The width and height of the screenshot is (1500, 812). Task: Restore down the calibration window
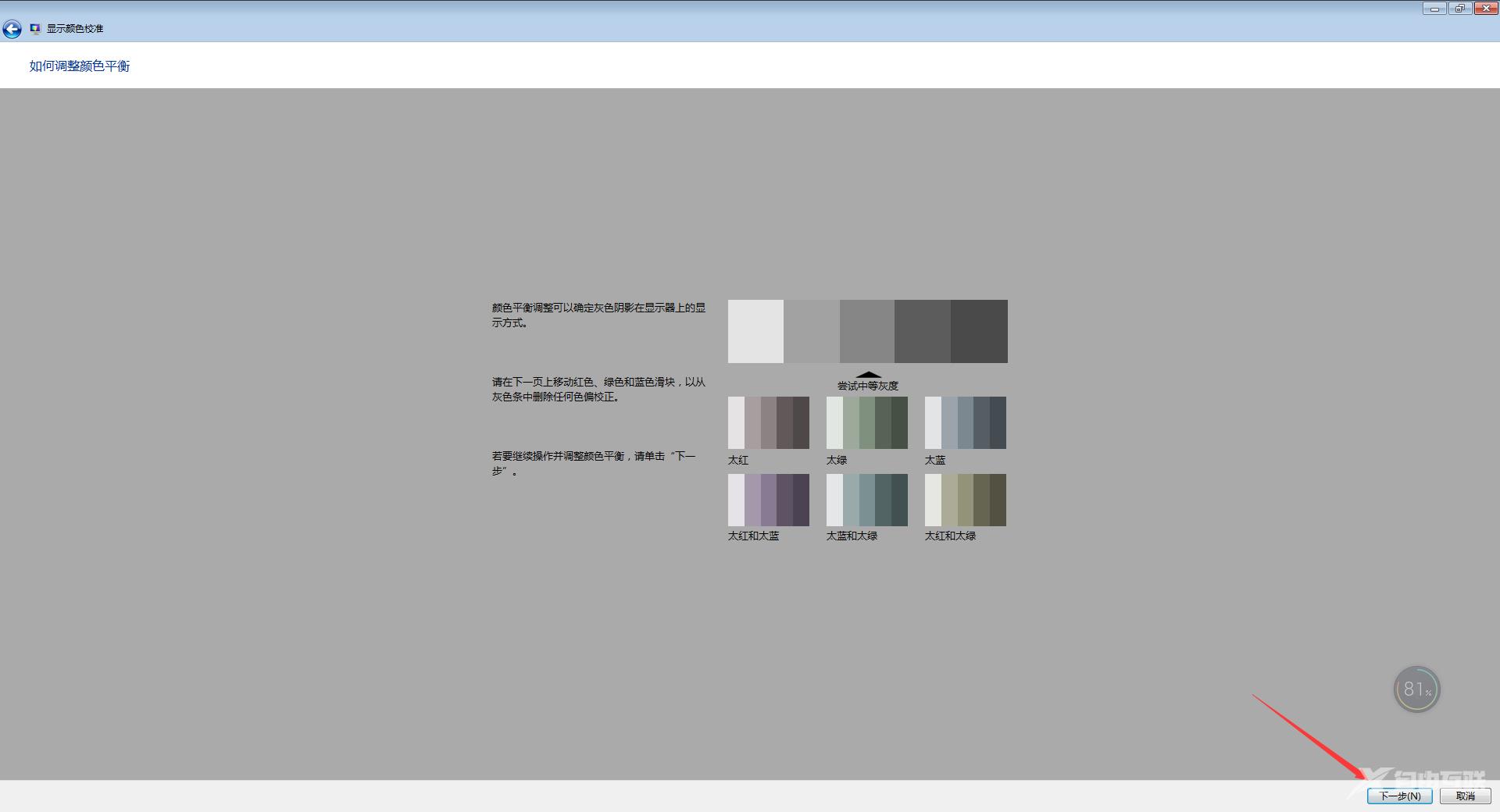click(1459, 9)
